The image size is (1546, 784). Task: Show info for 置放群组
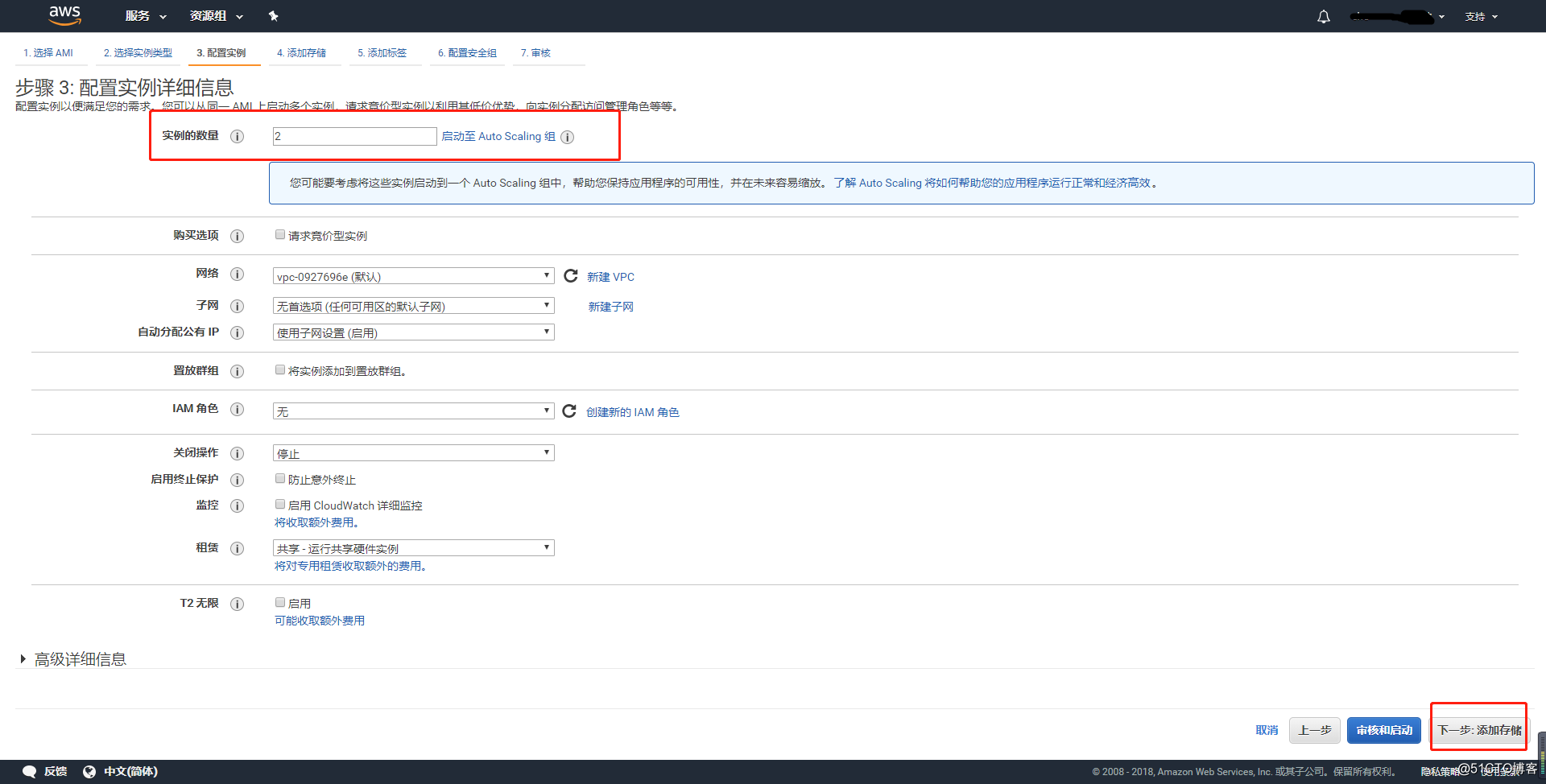tap(238, 371)
